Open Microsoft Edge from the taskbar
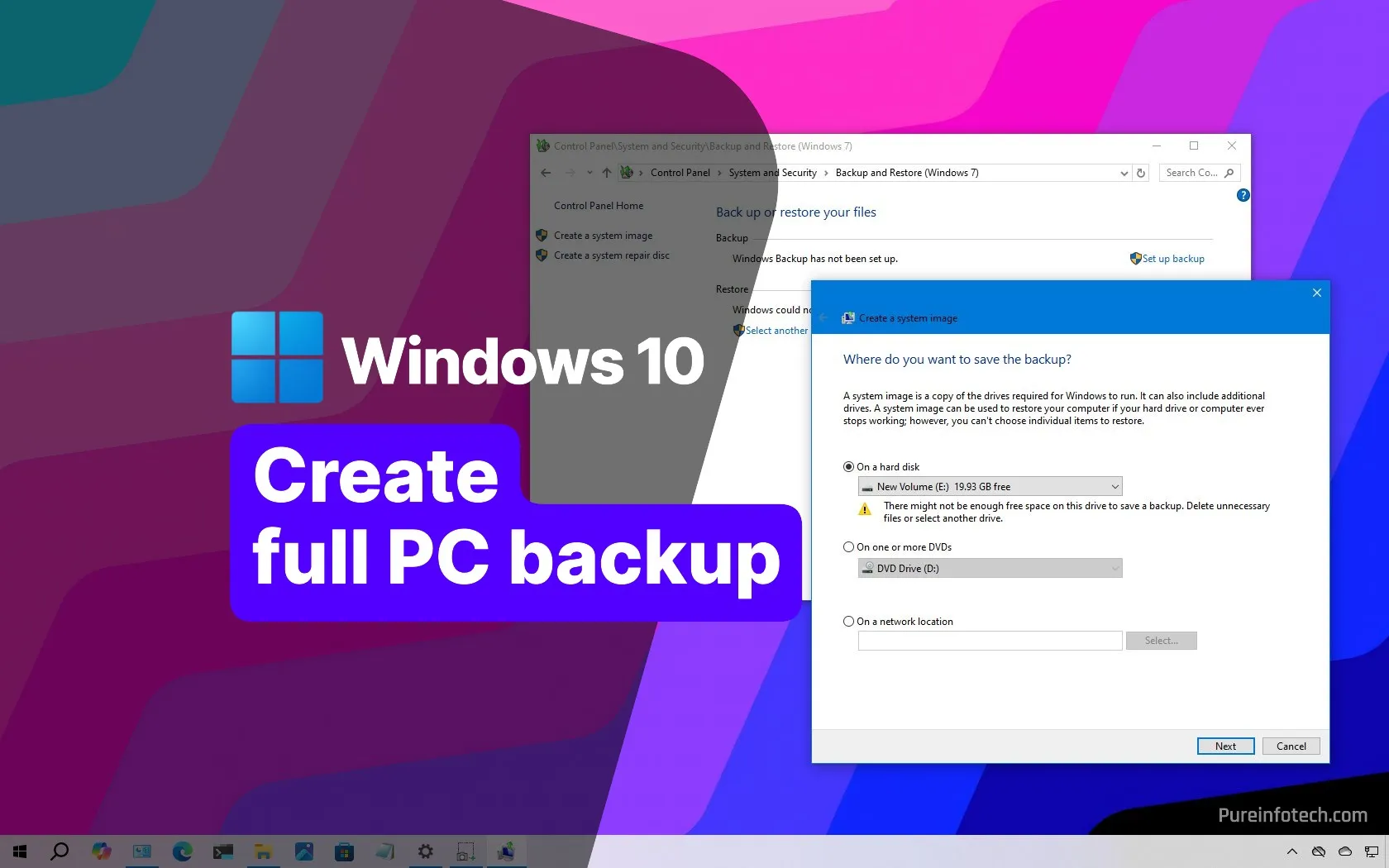The height and width of the screenshot is (868, 1389). 183,851
